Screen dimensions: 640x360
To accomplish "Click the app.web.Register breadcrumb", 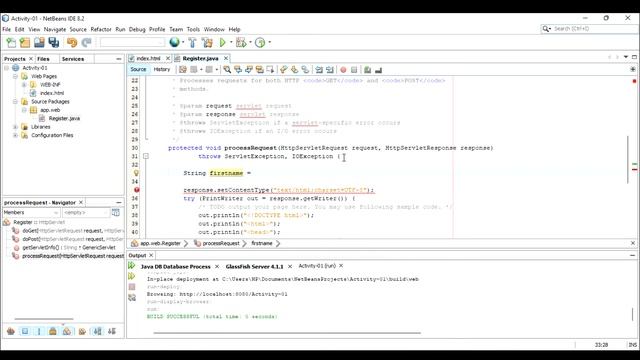I will pyautogui.click(x=160, y=243).
